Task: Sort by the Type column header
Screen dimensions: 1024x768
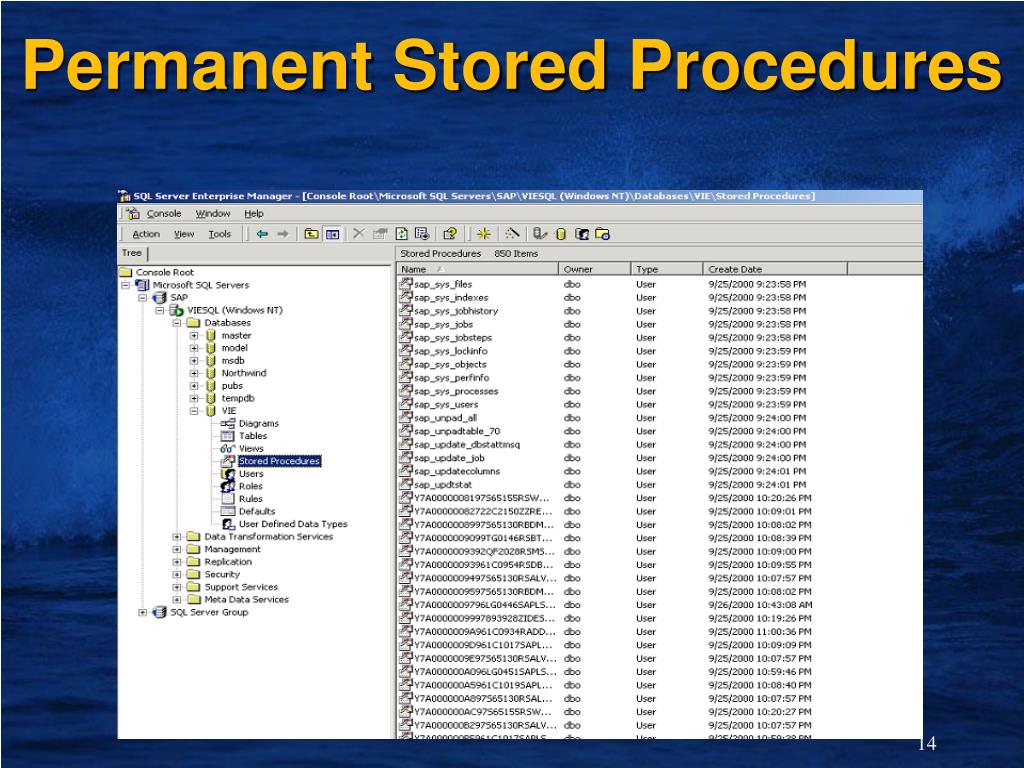Action: [667, 269]
